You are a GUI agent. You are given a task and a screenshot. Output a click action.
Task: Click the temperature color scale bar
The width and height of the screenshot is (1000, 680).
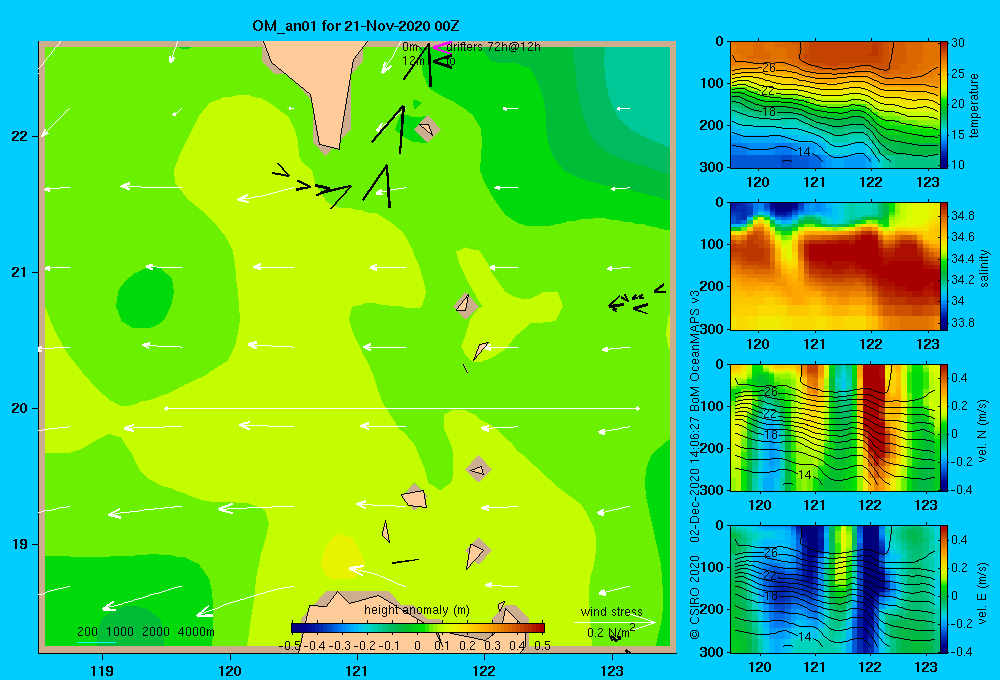[944, 105]
